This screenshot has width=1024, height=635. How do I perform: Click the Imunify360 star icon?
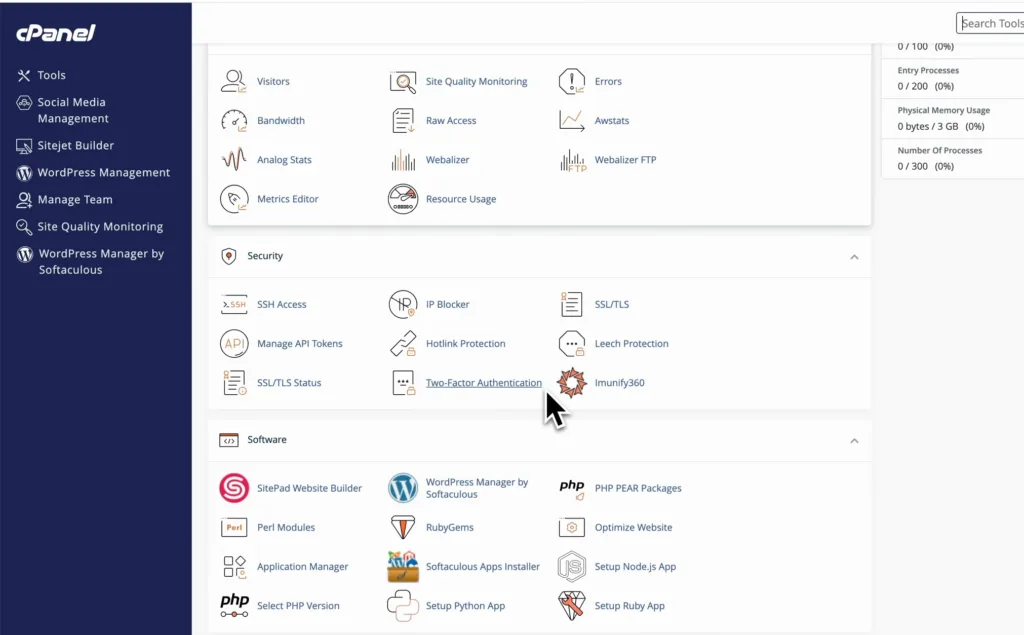click(571, 383)
